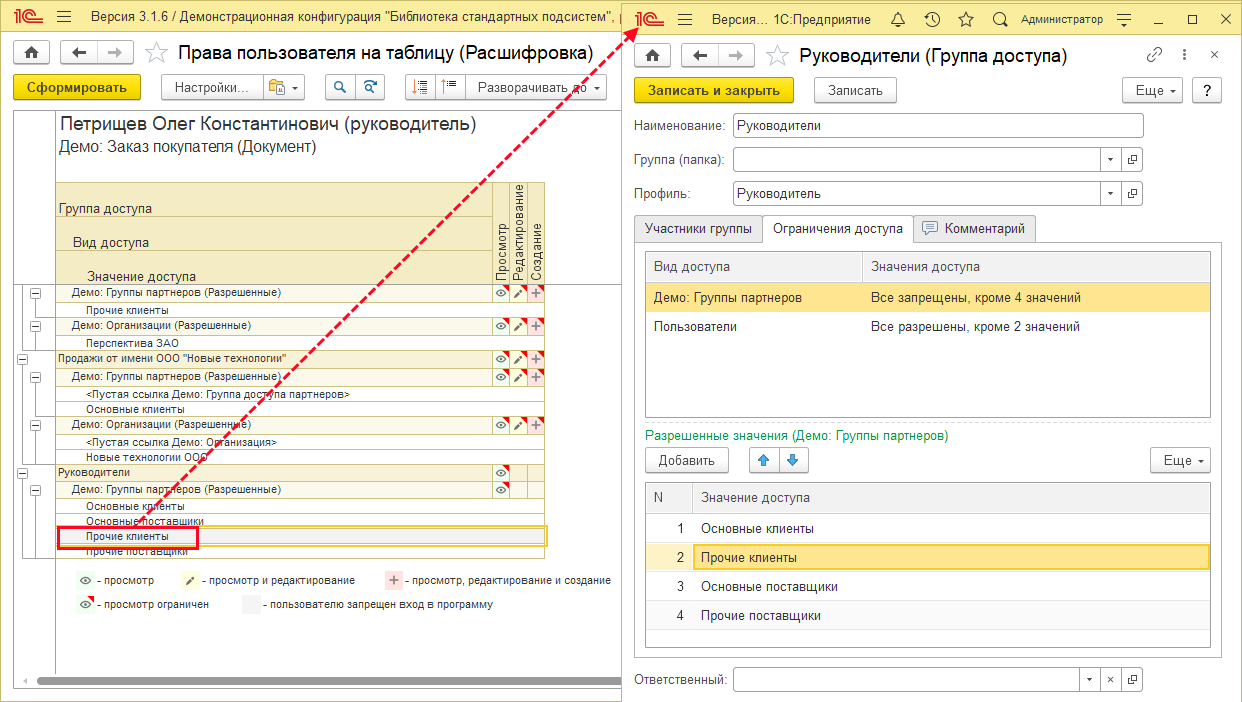Screen dimensions: 1242x702
Task: Click the Сформировать button
Action: tap(77, 88)
